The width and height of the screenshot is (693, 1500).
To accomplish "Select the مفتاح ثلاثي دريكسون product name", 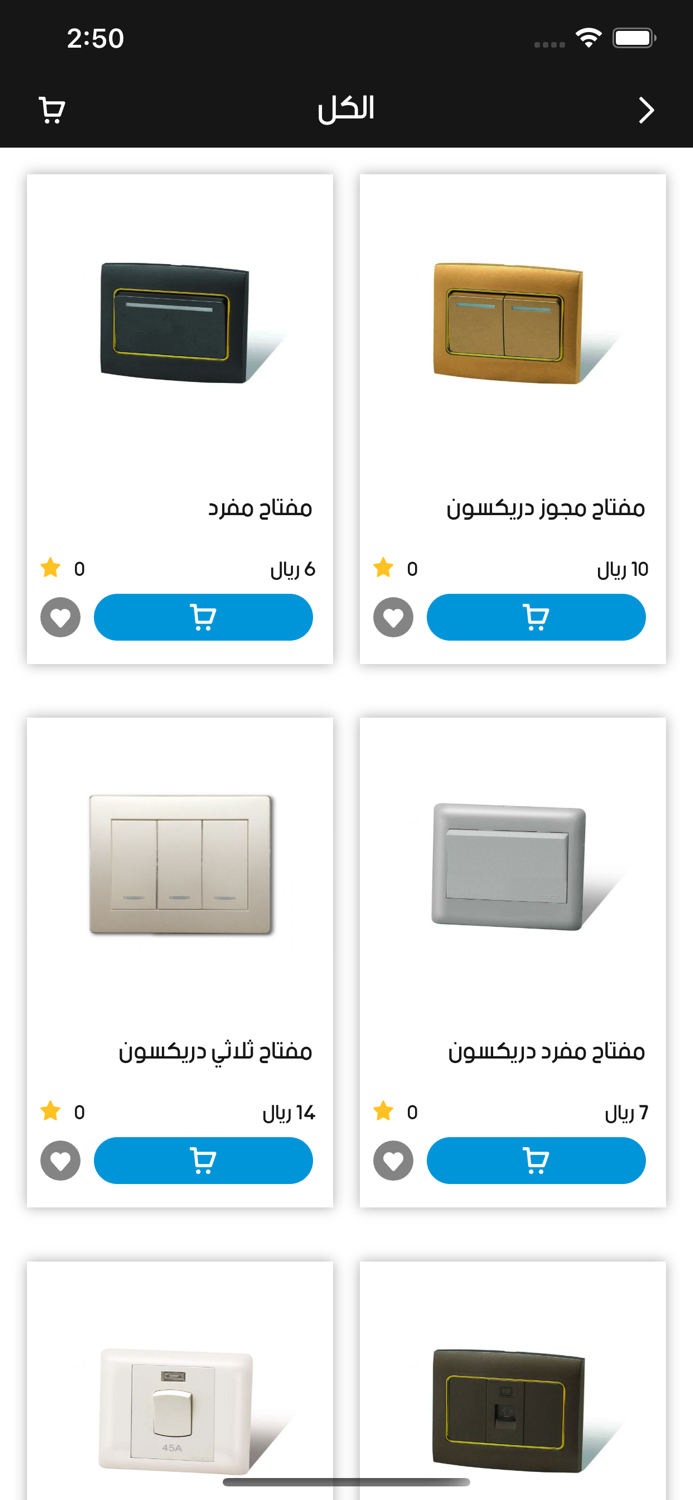I will [x=232, y=1051].
